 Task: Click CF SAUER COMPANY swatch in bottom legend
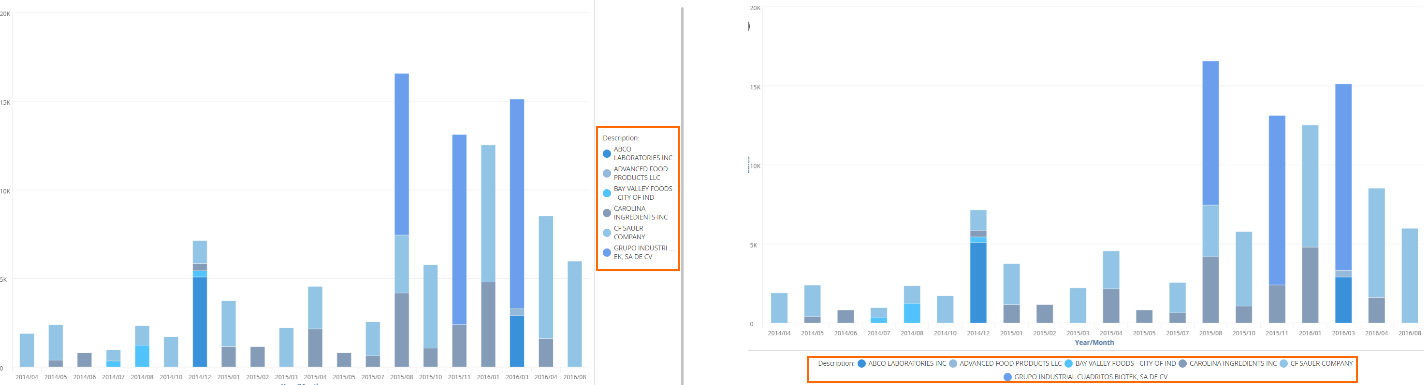point(1284,364)
